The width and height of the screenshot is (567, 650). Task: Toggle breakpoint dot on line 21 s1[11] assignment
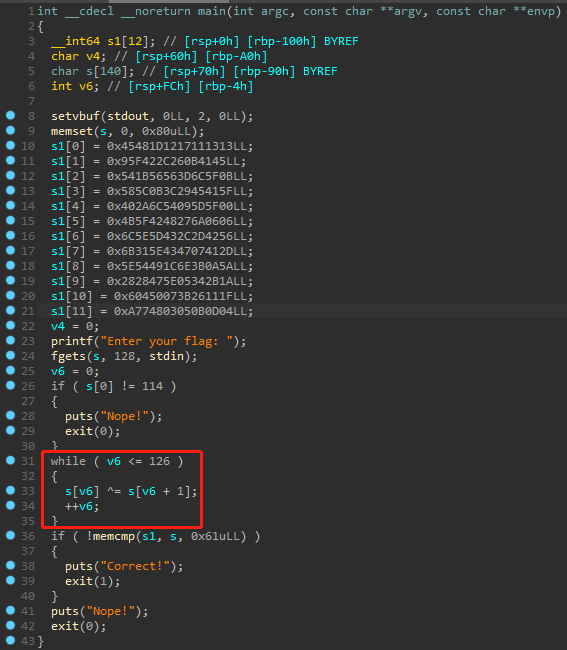[x=10, y=310]
